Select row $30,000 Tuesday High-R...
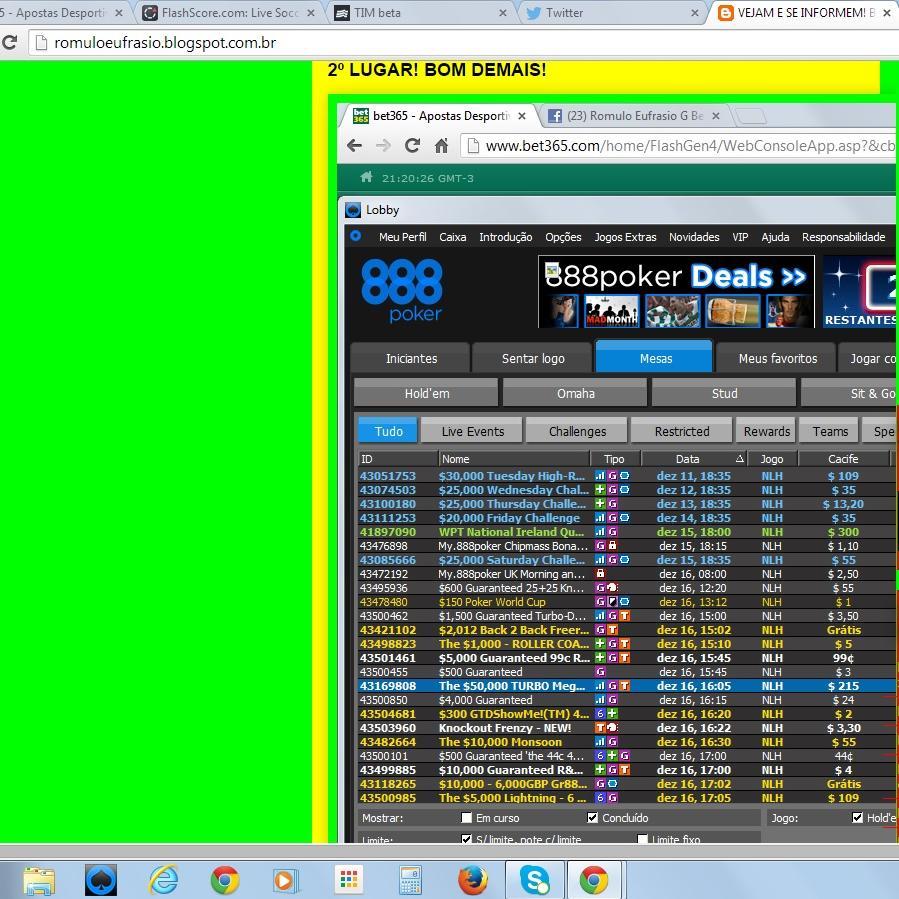Screen dimensions: 899x899 (626, 475)
